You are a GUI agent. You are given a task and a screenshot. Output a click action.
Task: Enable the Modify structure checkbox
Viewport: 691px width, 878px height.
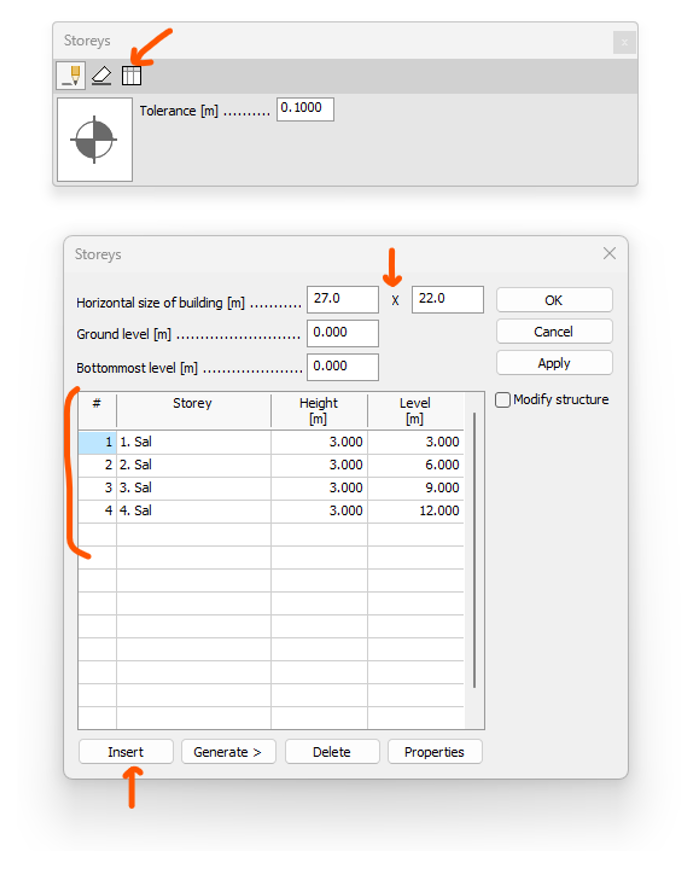pyautogui.click(x=503, y=400)
